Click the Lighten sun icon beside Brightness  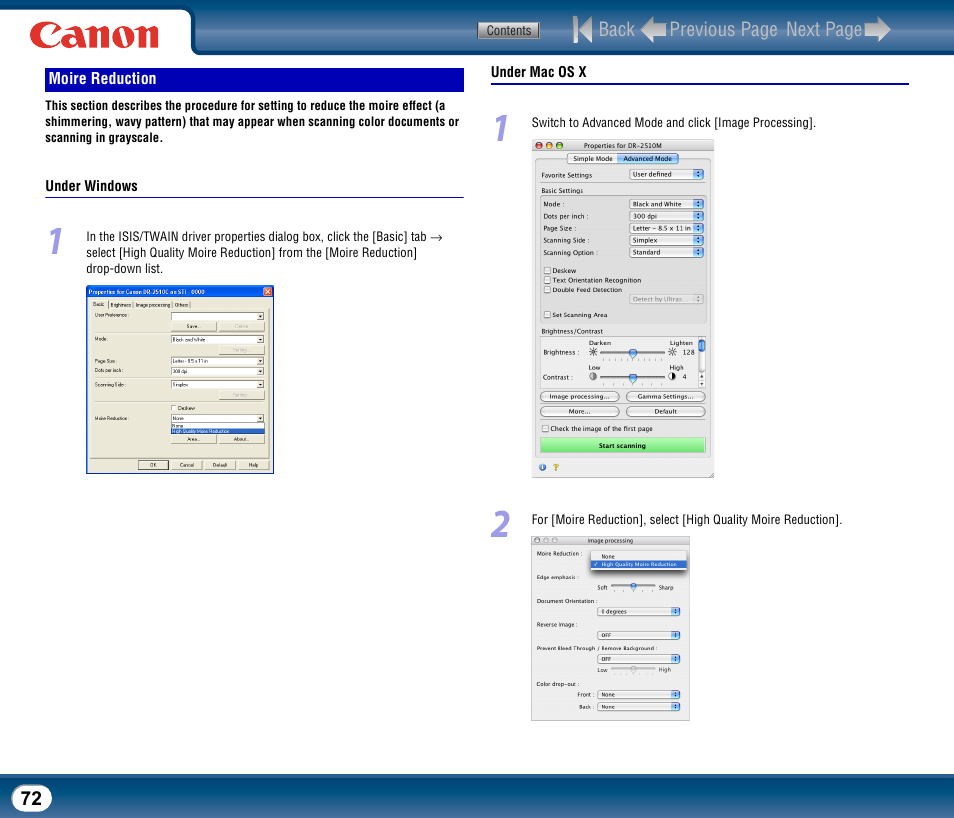pyautogui.click(x=672, y=352)
